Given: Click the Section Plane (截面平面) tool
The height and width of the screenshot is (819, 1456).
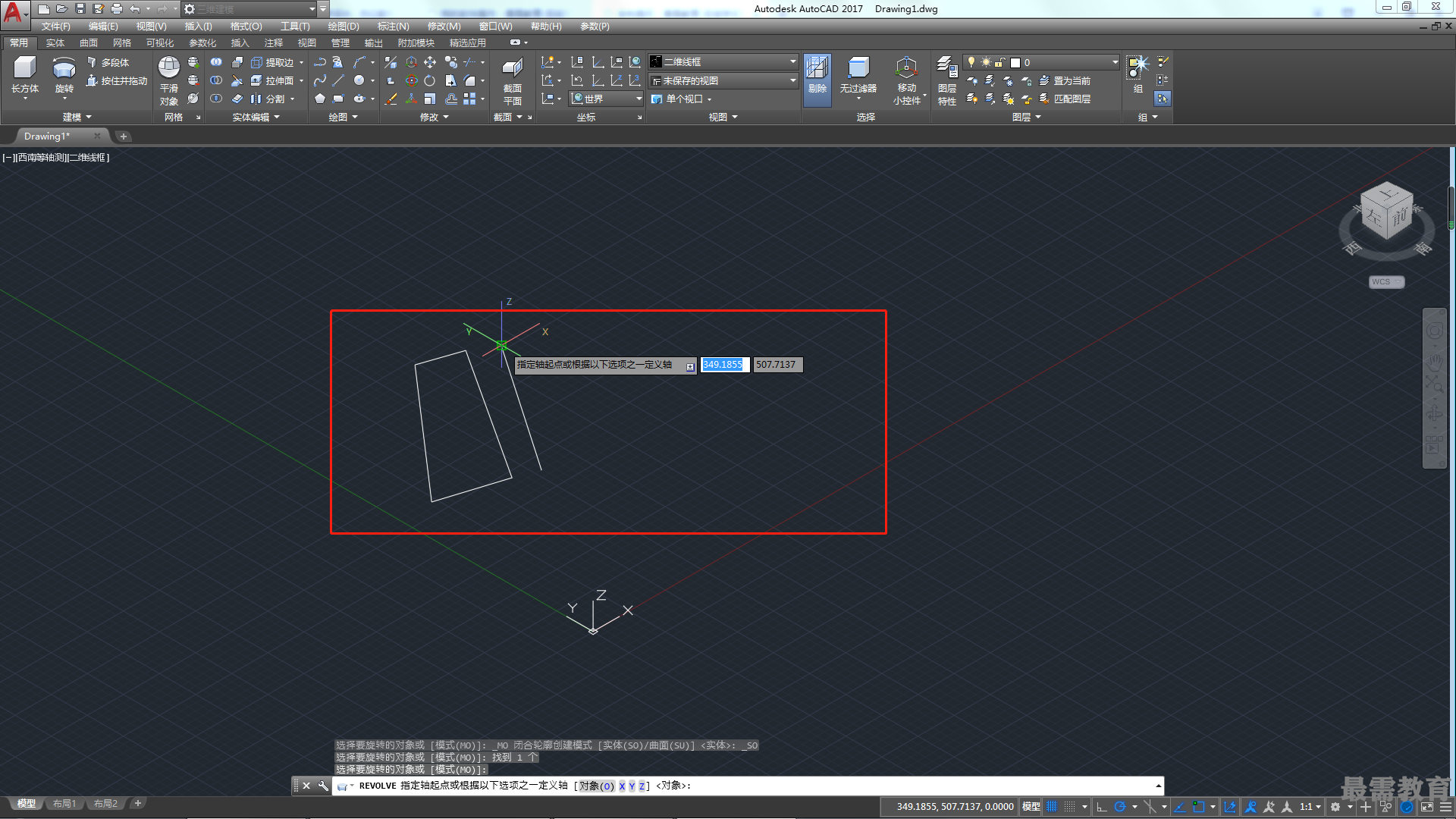Looking at the screenshot, I should point(513,80).
